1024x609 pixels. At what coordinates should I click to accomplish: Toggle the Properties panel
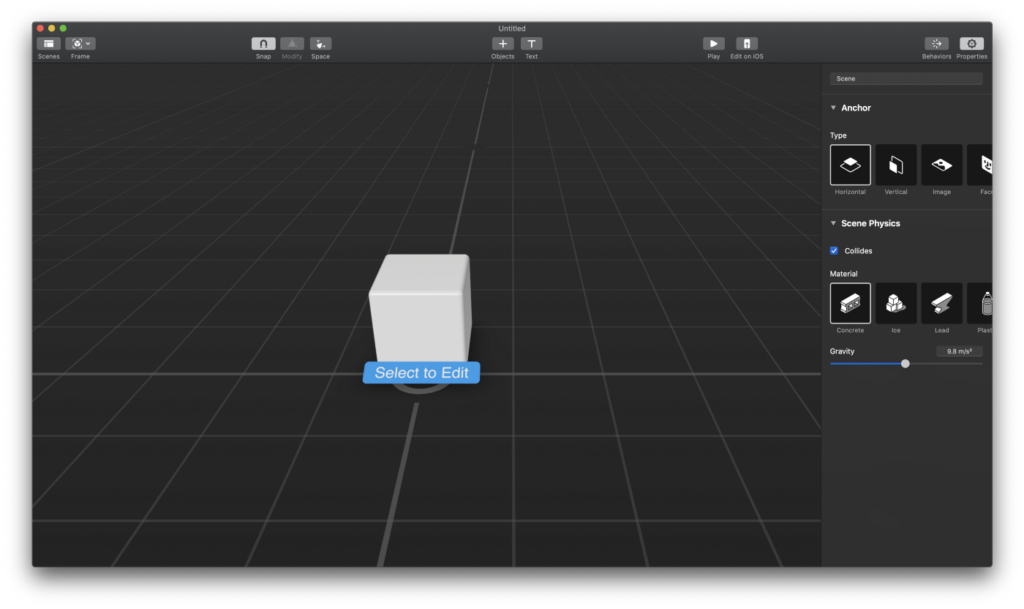point(972,44)
